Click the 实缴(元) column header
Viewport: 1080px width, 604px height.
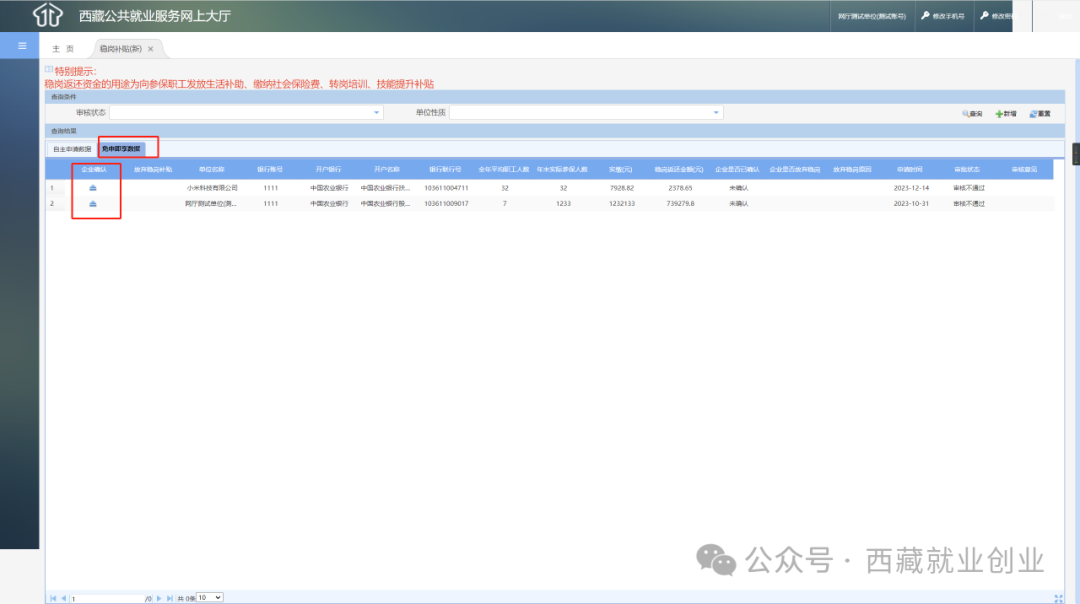pyautogui.click(x=621, y=169)
